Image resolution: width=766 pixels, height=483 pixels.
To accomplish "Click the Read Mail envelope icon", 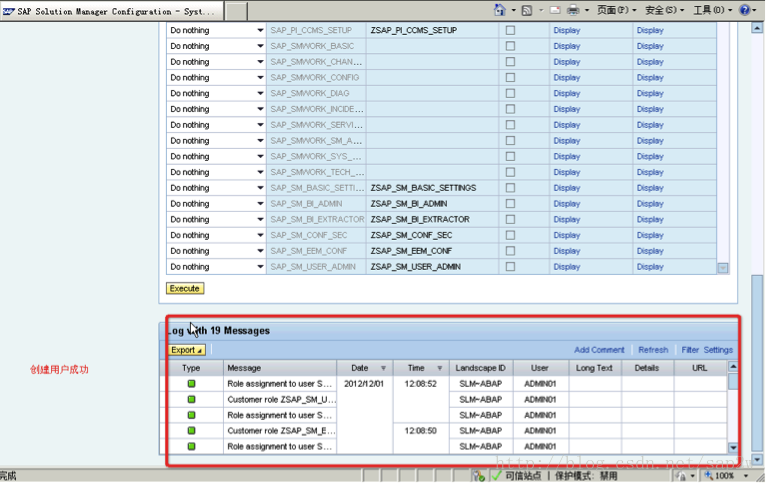I will [555, 10].
